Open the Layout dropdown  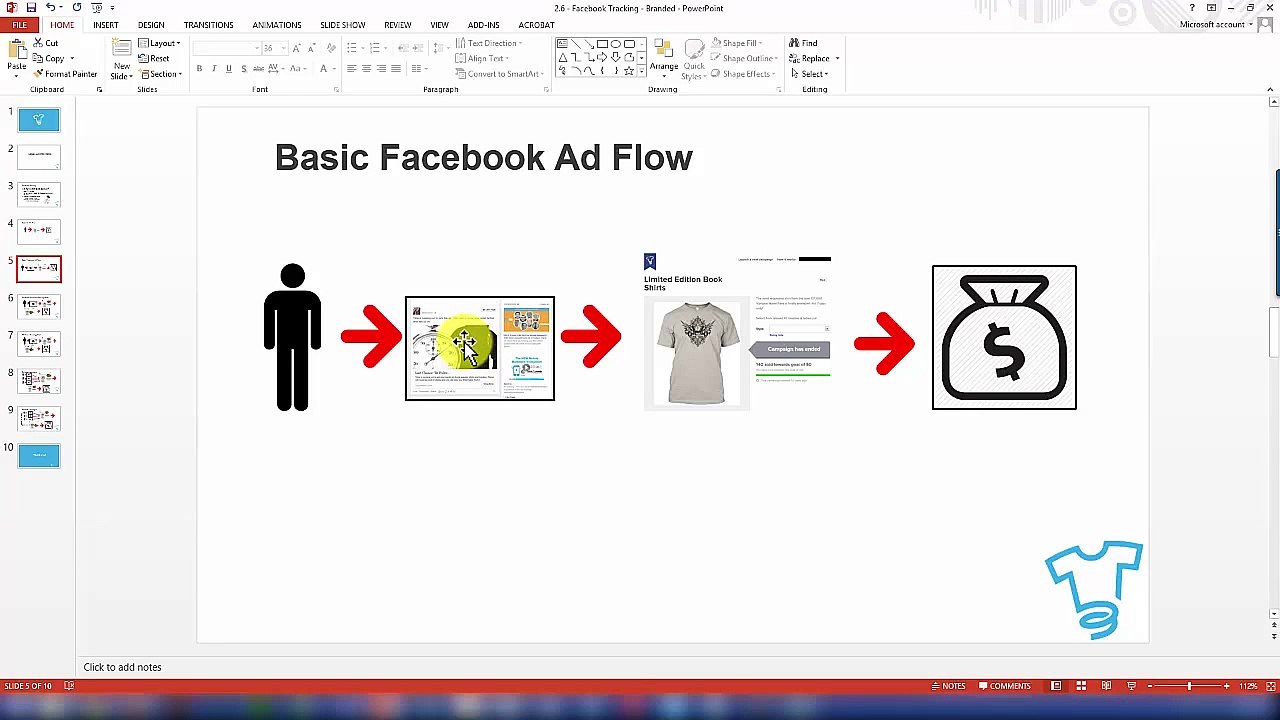pos(159,43)
